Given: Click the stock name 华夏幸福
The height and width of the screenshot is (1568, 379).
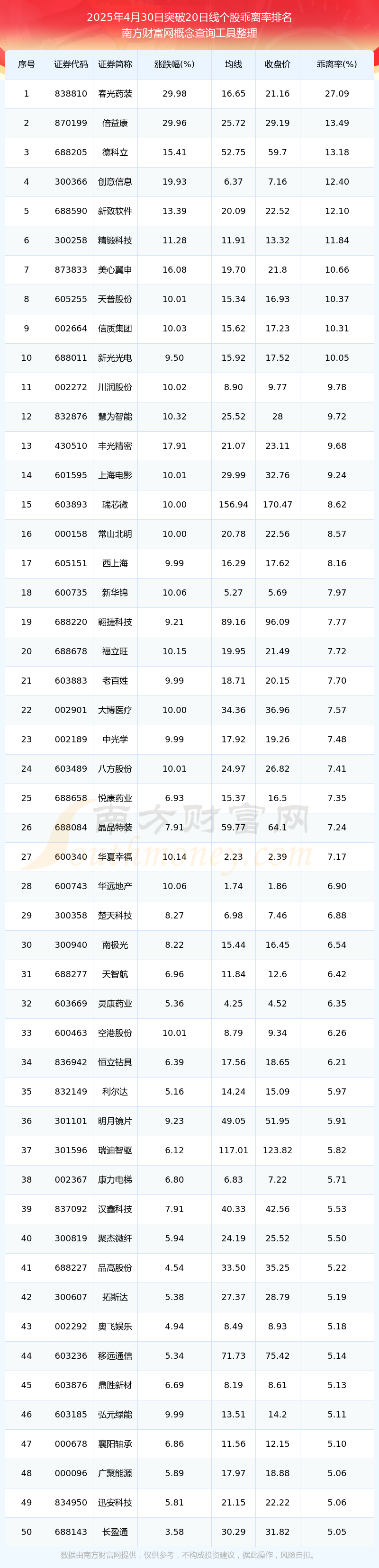Looking at the screenshot, I should pyautogui.click(x=115, y=857).
